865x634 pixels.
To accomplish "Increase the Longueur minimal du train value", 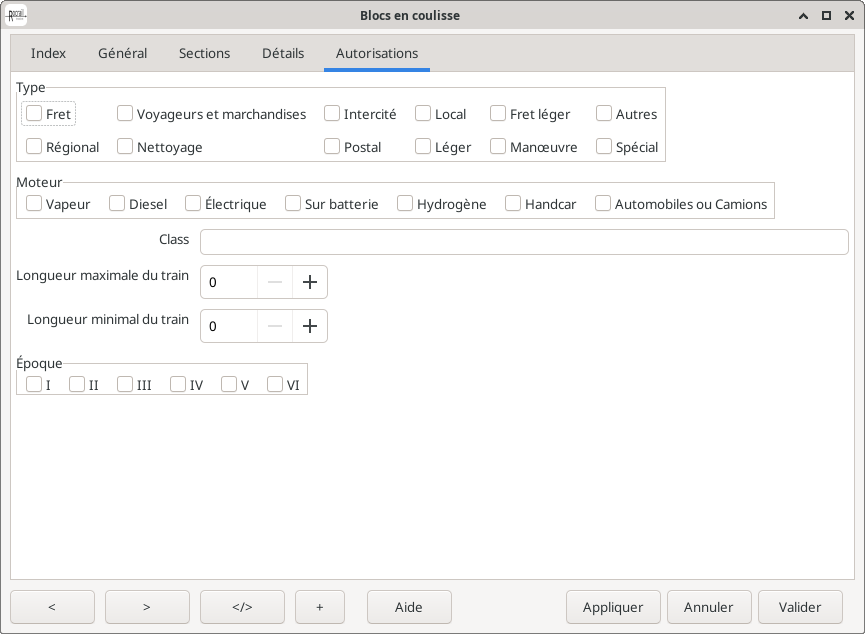I will click(310, 326).
